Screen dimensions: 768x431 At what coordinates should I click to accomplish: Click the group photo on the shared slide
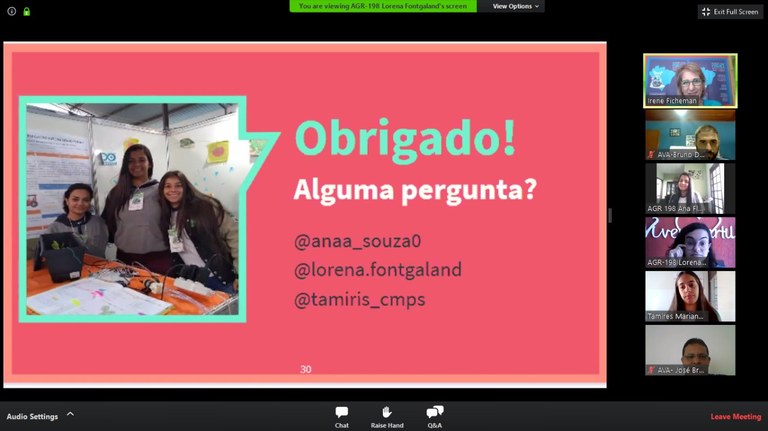[133, 208]
